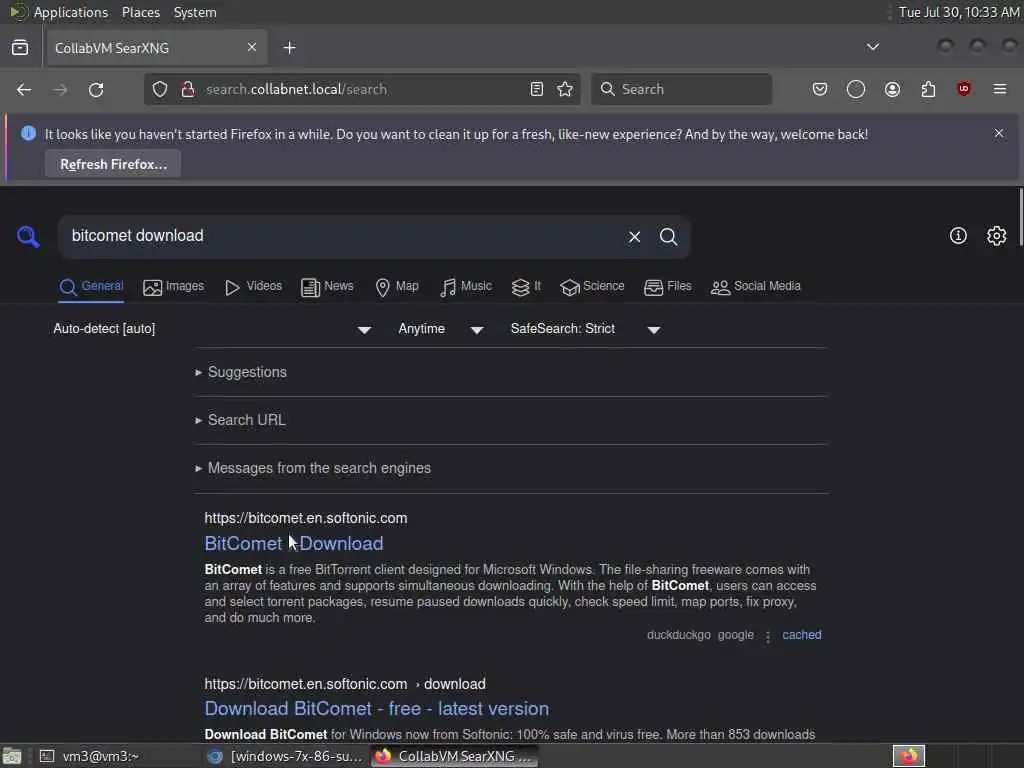Focus the bitcomet download search input
1024x768 pixels.
[343, 236]
